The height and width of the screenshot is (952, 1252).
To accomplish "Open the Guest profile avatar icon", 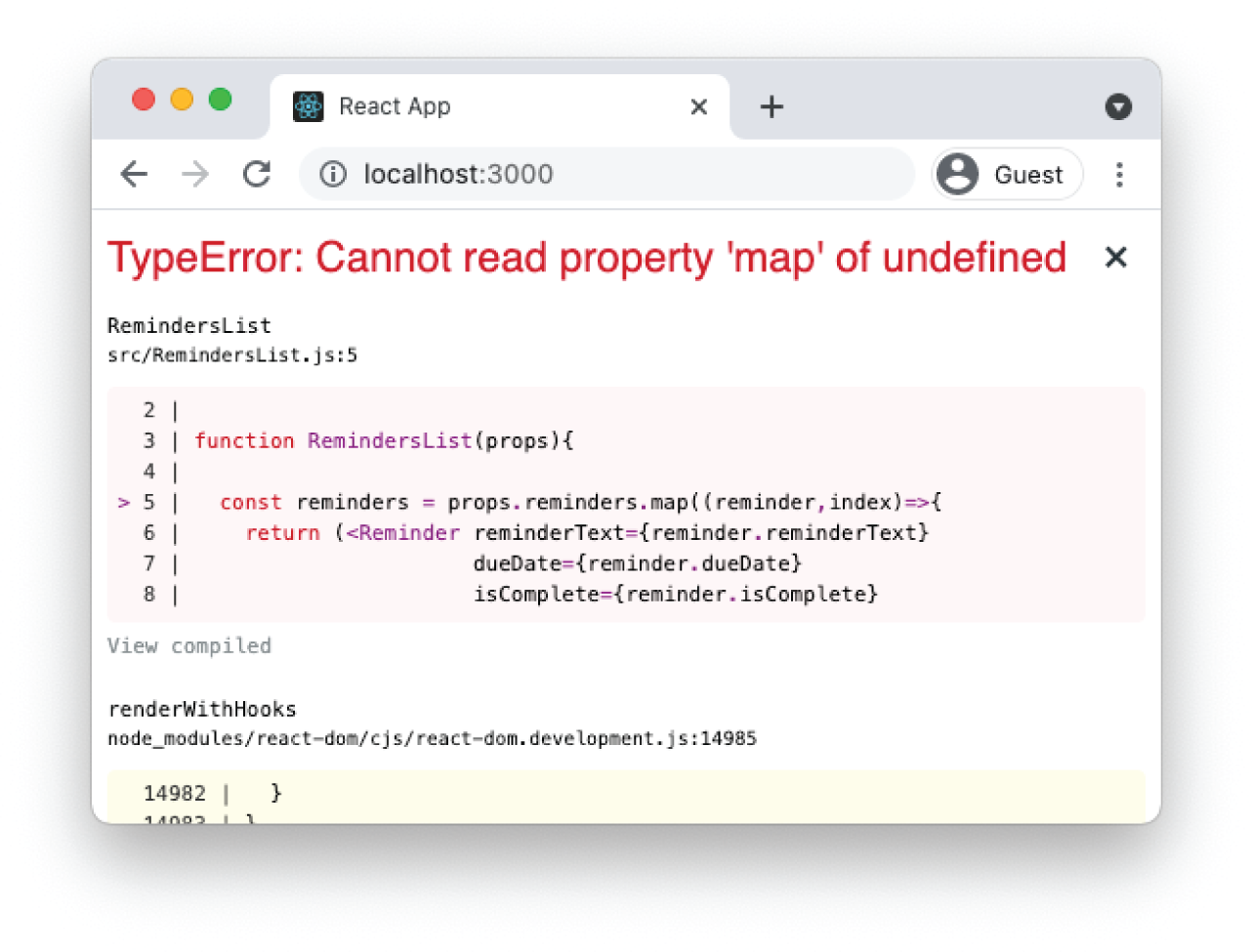I will coord(958,174).
